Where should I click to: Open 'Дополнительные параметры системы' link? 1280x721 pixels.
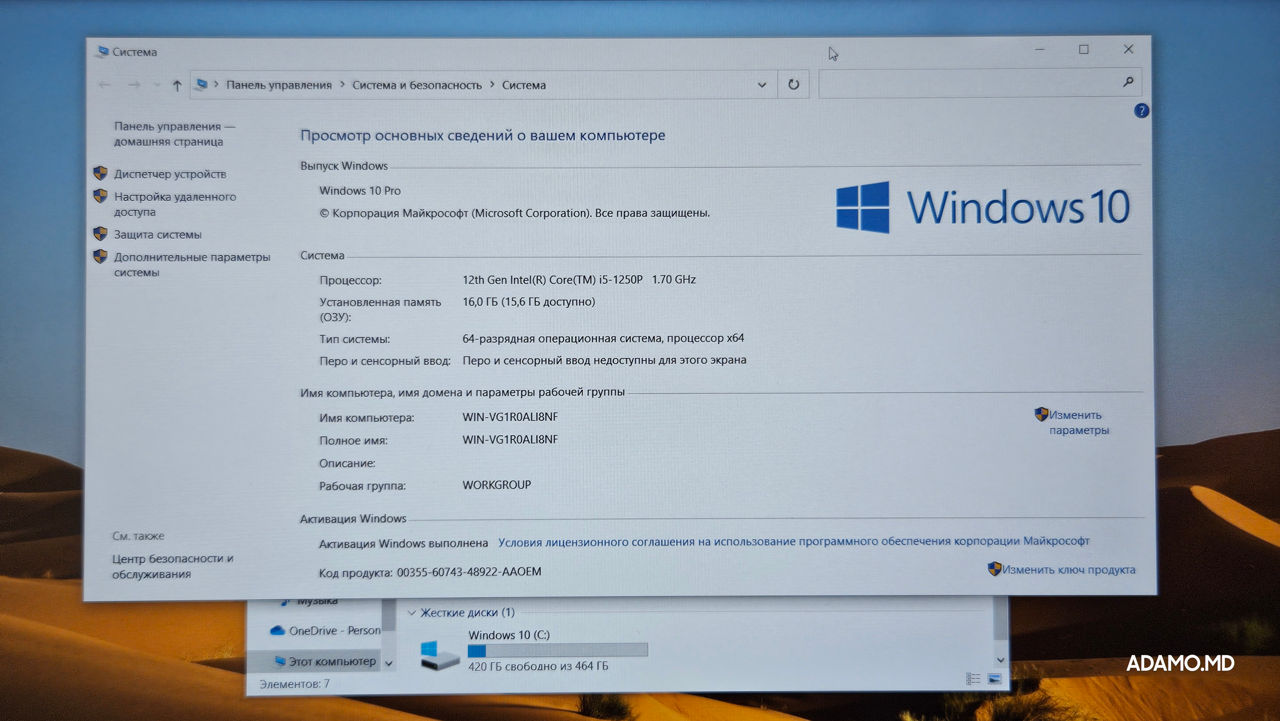pos(192,264)
